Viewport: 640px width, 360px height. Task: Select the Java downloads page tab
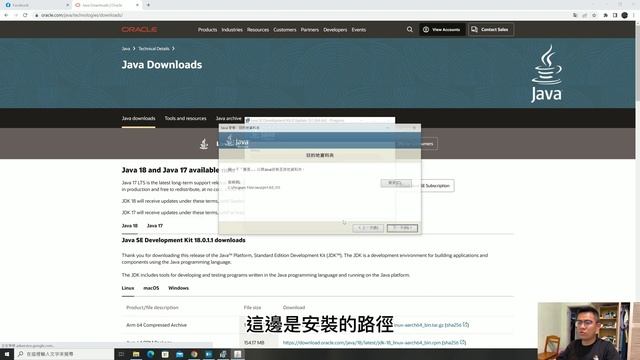(x=138, y=118)
